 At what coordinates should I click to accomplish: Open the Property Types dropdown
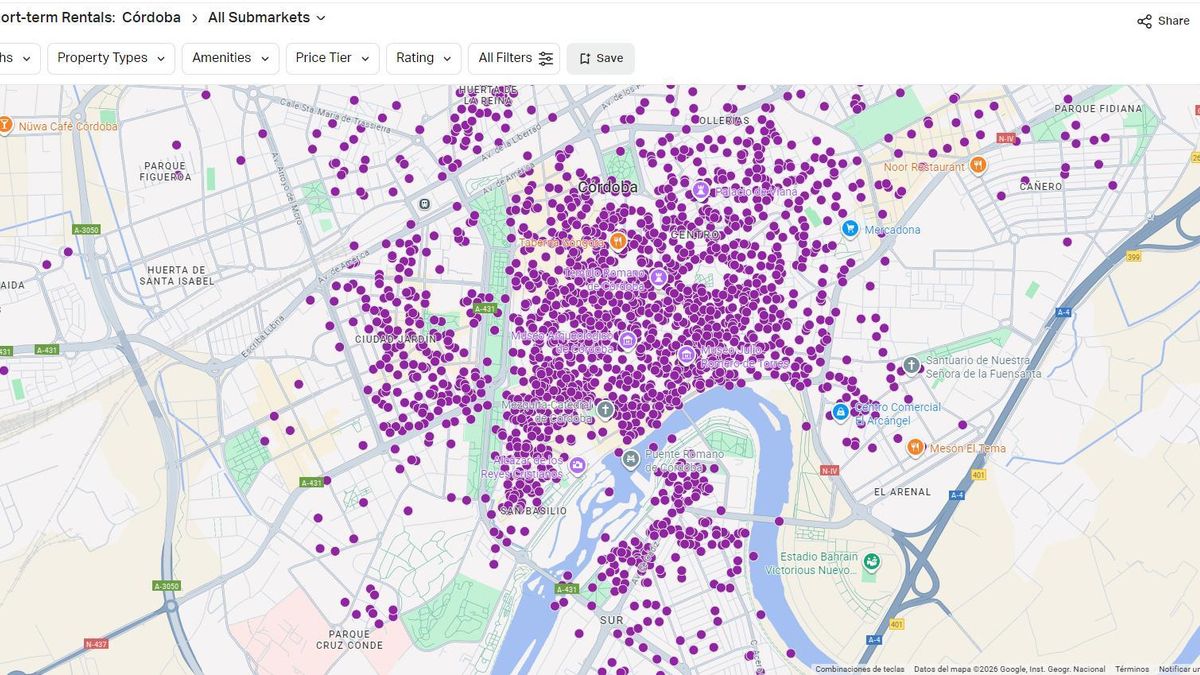pos(110,58)
